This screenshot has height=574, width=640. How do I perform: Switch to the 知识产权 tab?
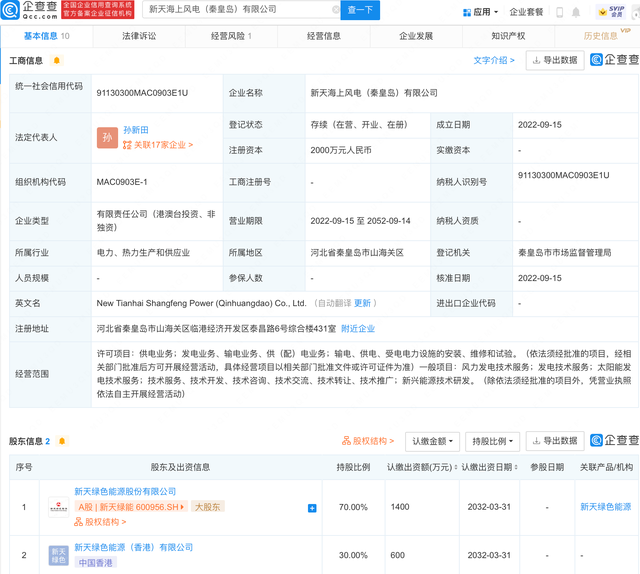[x=508, y=36]
